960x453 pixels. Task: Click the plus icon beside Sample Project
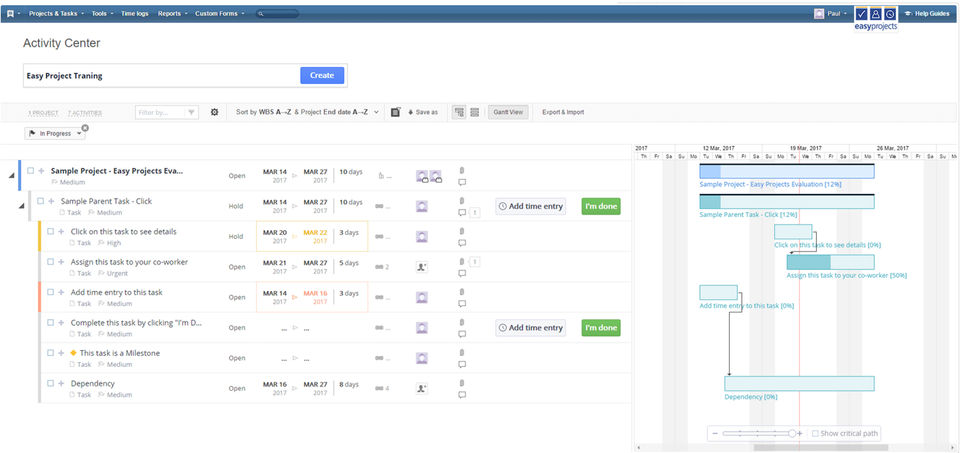click(41, 171)
